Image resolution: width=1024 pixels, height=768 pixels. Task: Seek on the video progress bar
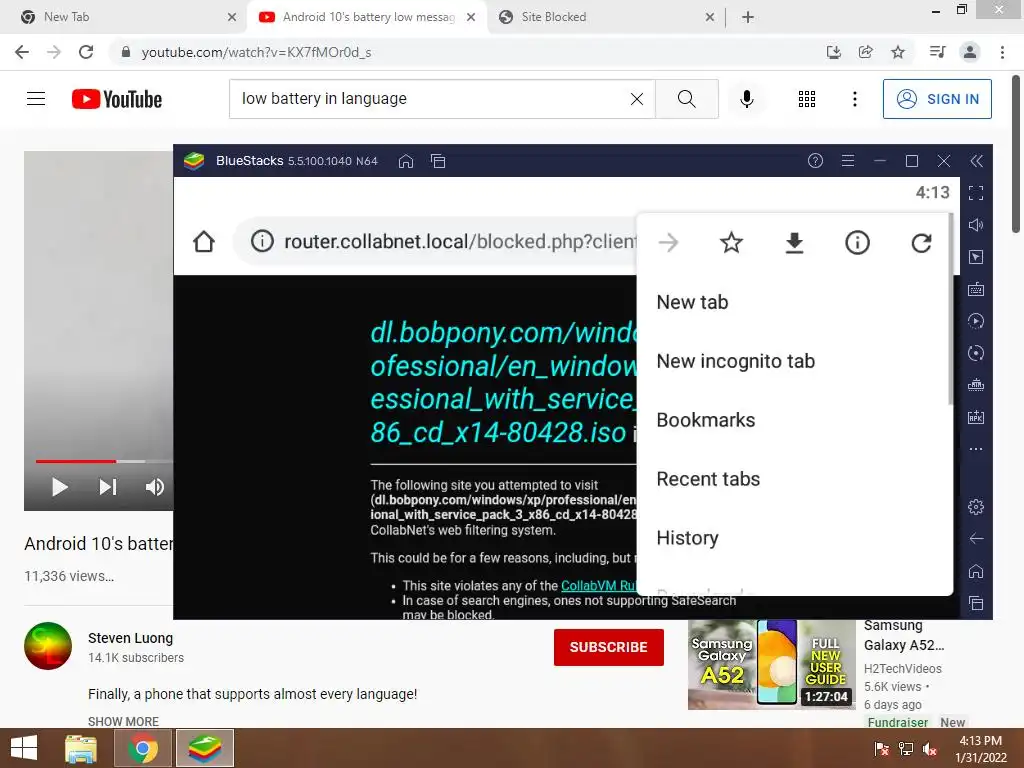(x=104, y=461)
